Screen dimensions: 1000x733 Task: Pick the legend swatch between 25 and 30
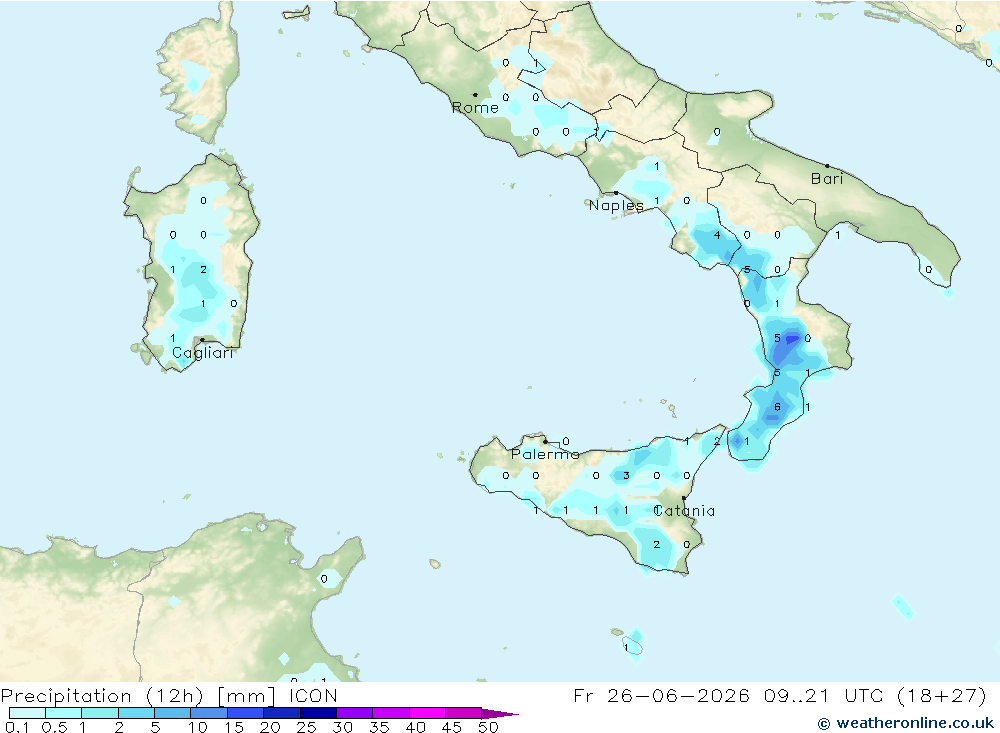click(318, 713)
